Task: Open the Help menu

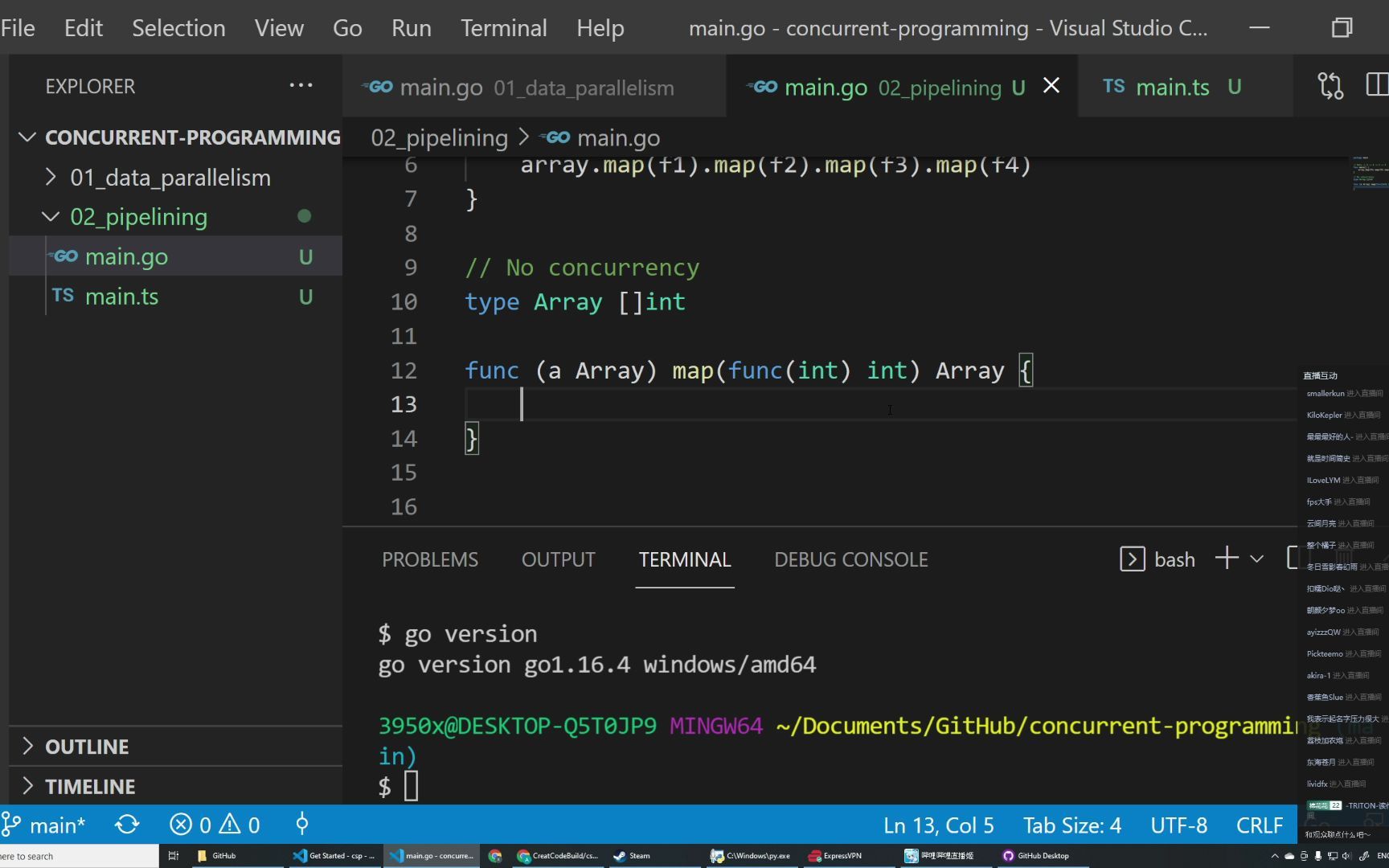Action: pos(600,28)
